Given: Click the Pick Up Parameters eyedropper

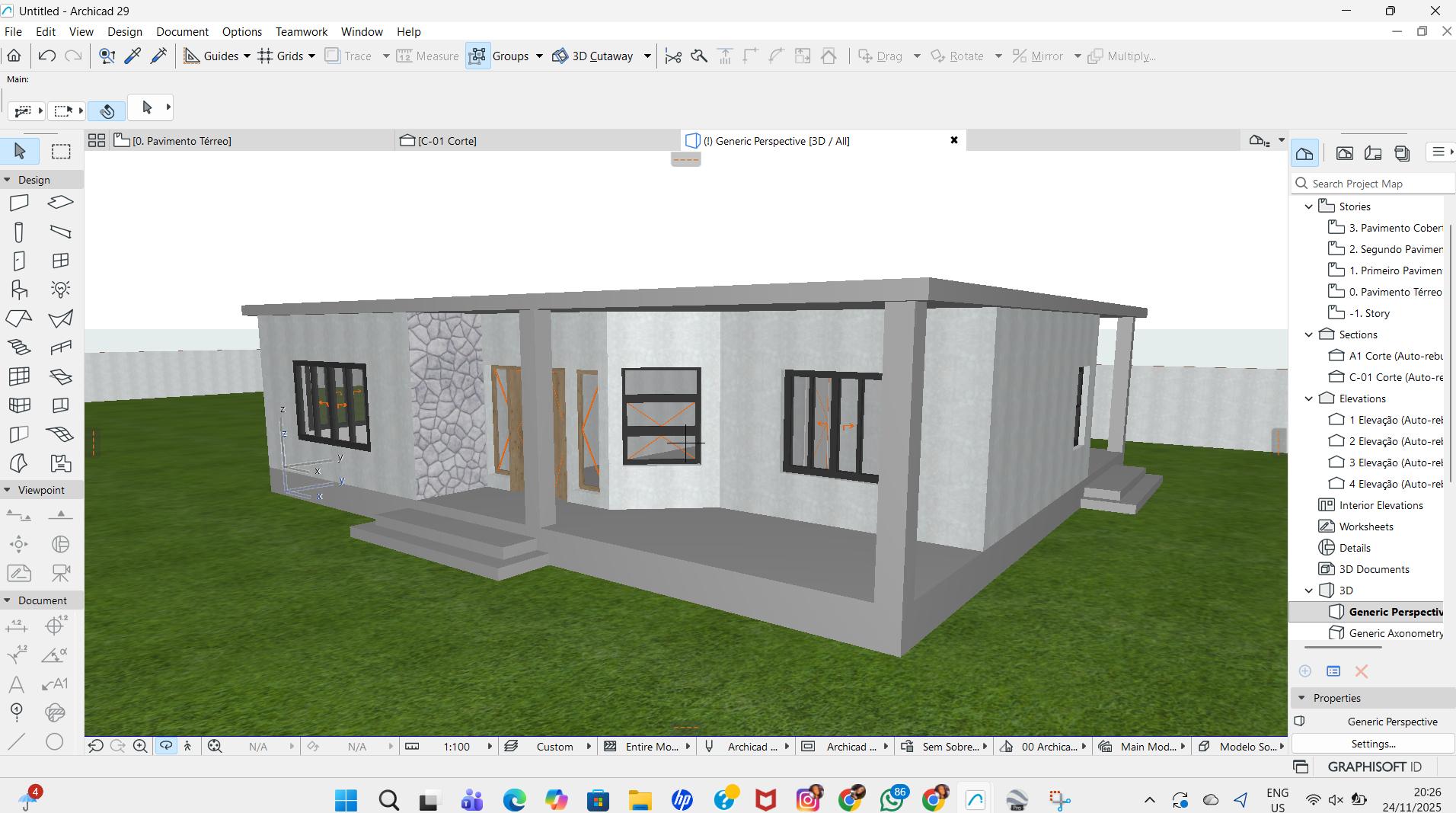Looking at the screenshot, I should pyautogui.click(x=133, y=56).
